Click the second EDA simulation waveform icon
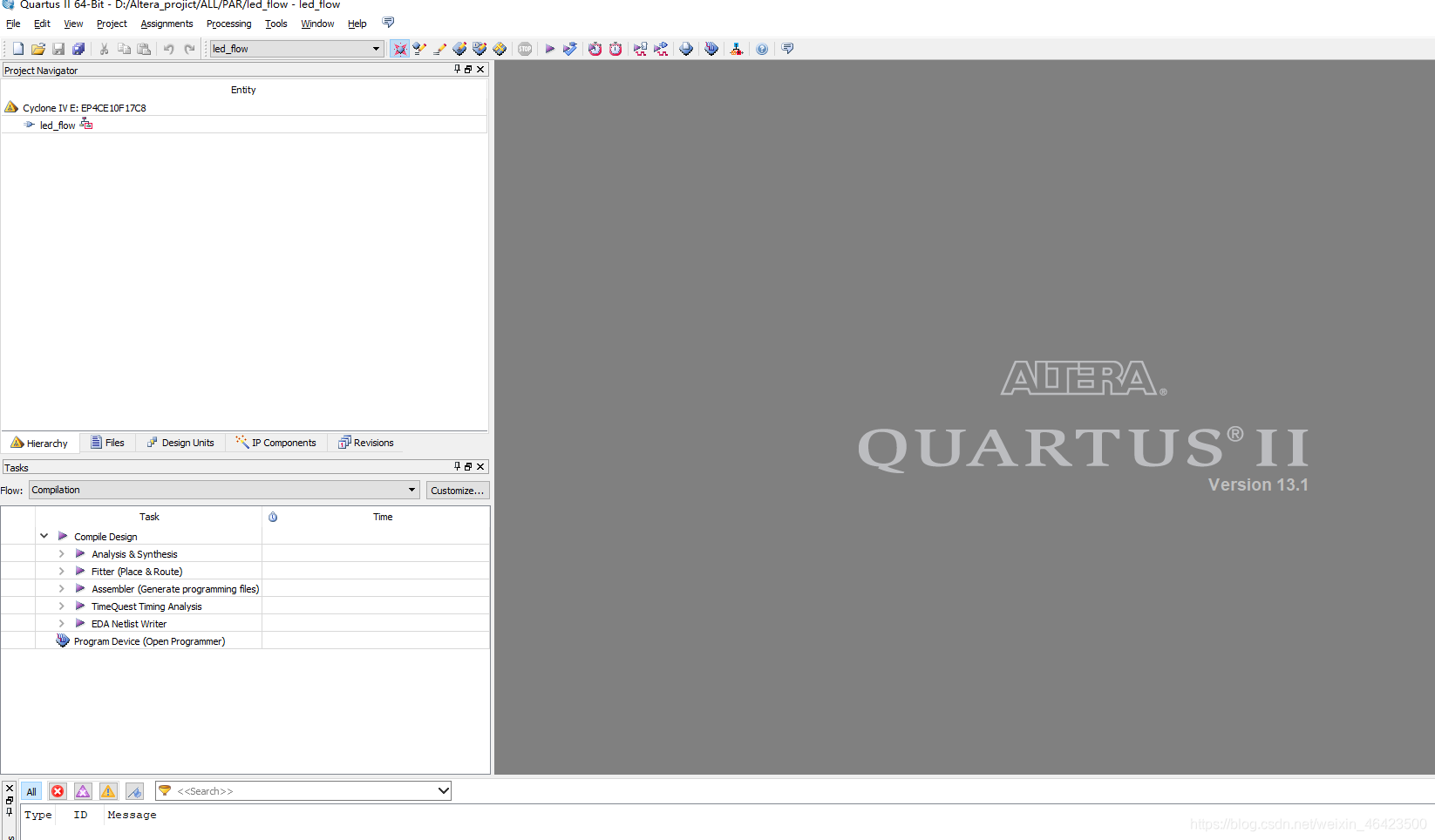The height and width of the screenshot is (840, 1435). tap(662, 49)
